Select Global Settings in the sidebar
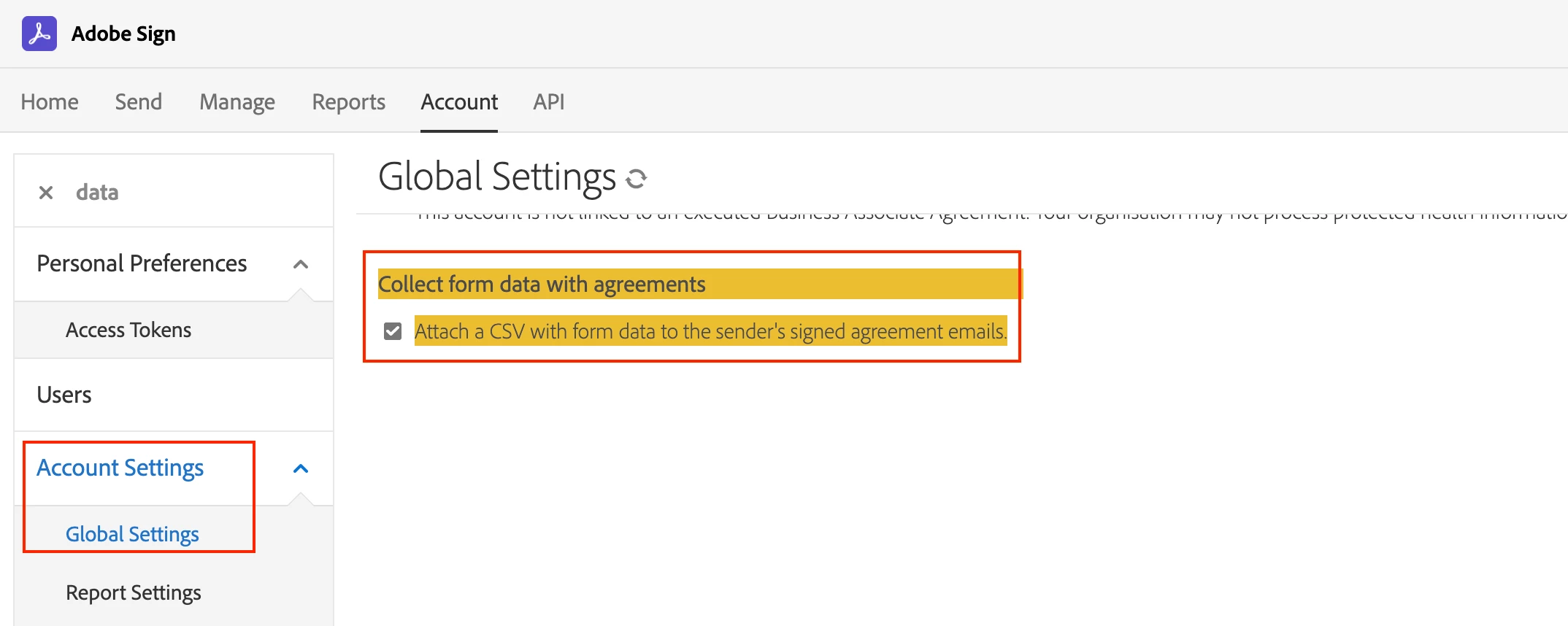1568x626 pixels. coord(132,534)
